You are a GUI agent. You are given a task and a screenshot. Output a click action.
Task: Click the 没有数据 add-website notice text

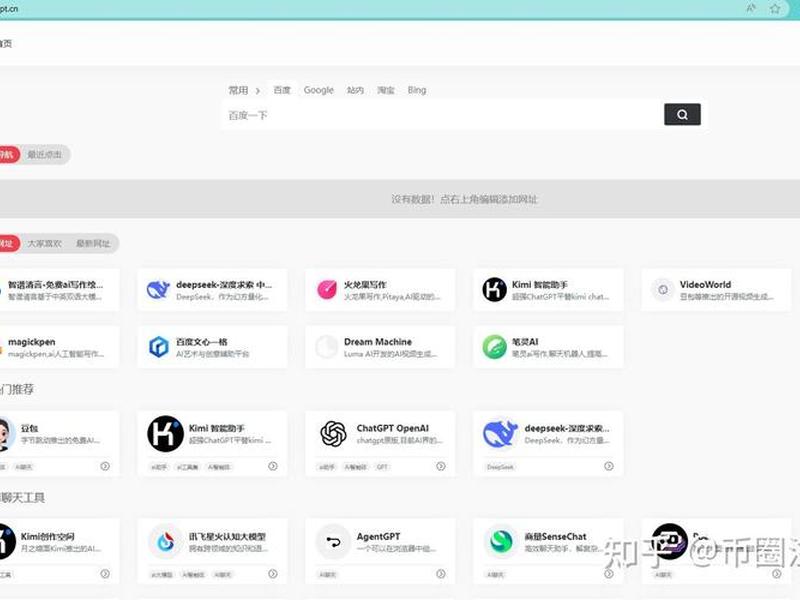(x=464, y=199)
